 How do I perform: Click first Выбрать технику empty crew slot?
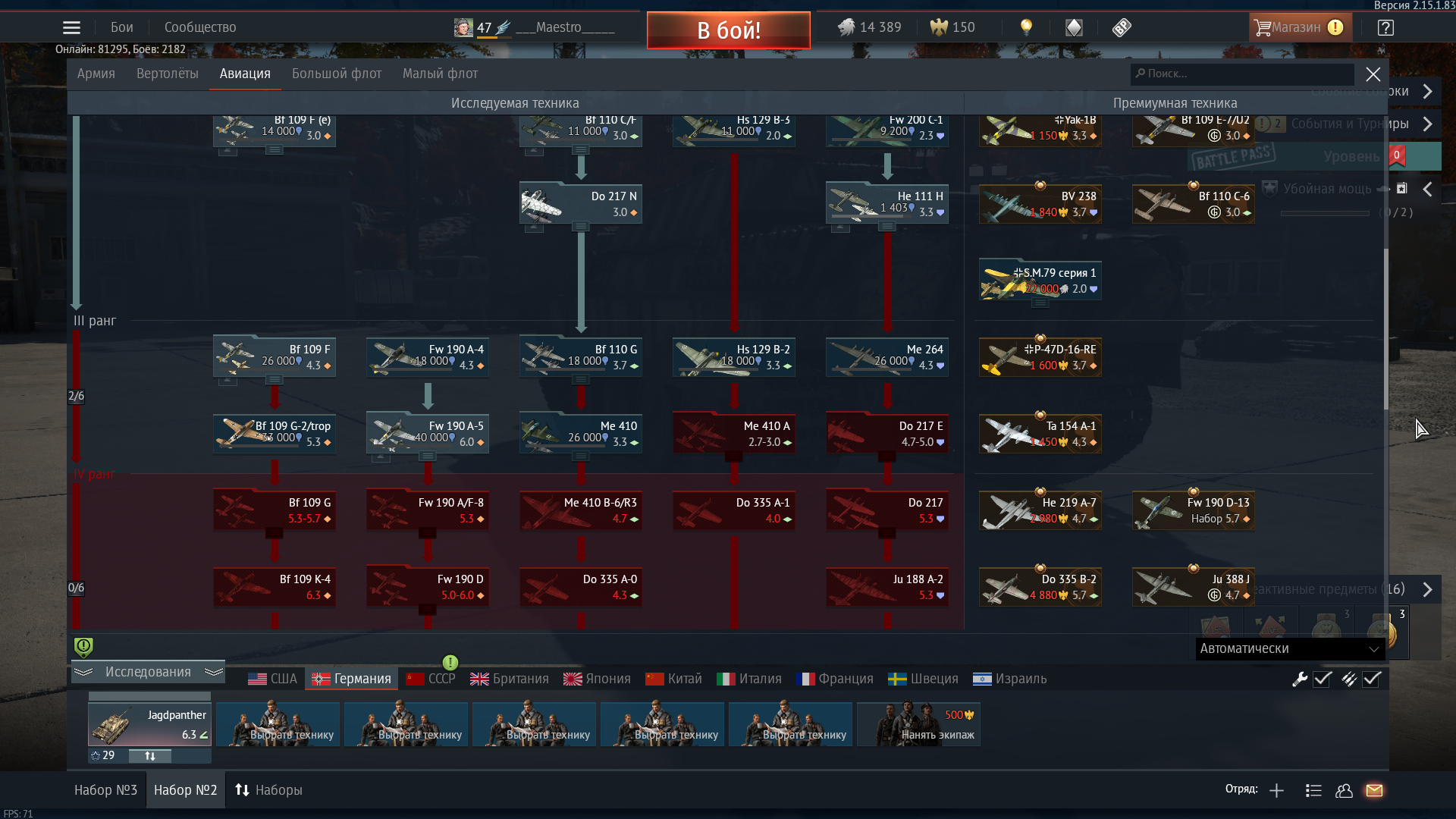278,725
